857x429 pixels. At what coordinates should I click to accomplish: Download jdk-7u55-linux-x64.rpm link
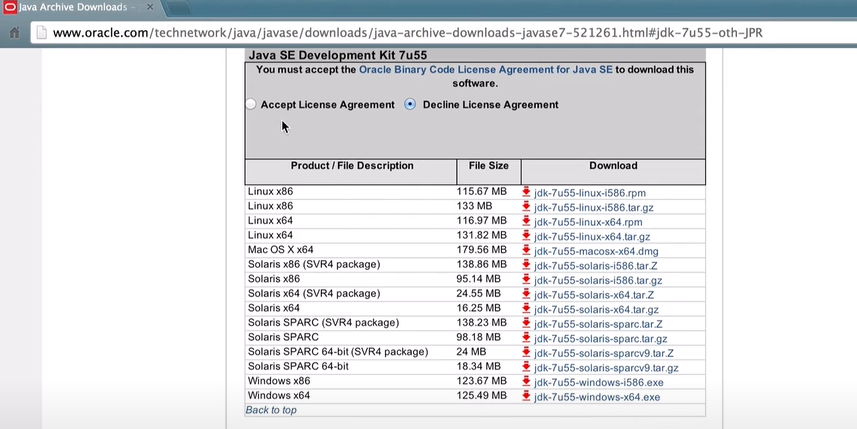point(588,222)
